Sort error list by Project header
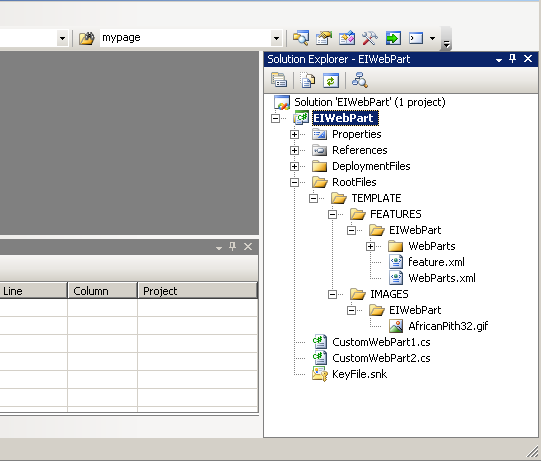 pyautogui.click(x=197, y=291)
